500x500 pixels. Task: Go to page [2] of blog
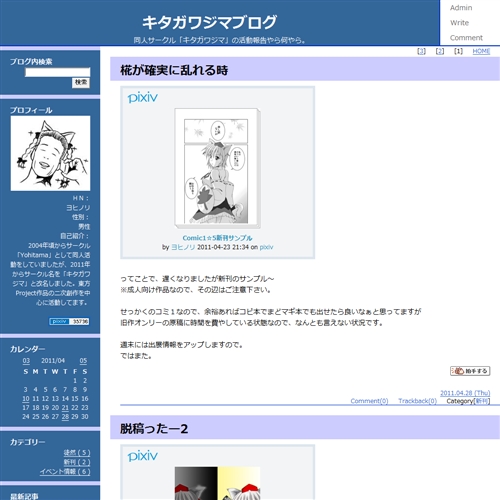440,51
